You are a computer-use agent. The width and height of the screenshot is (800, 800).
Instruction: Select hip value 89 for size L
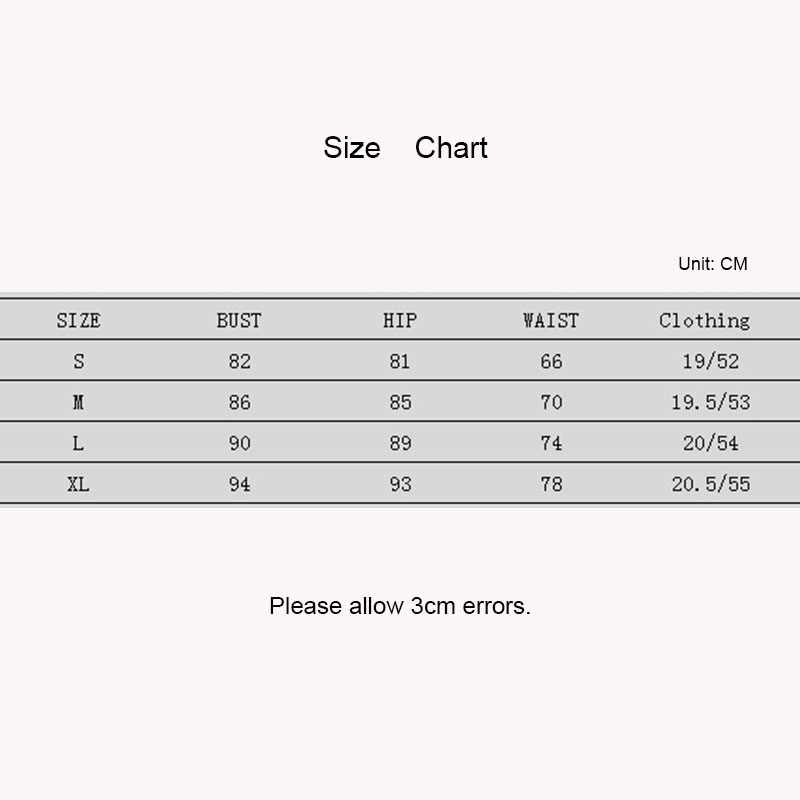pyautogui.click(x=399, y=444)
